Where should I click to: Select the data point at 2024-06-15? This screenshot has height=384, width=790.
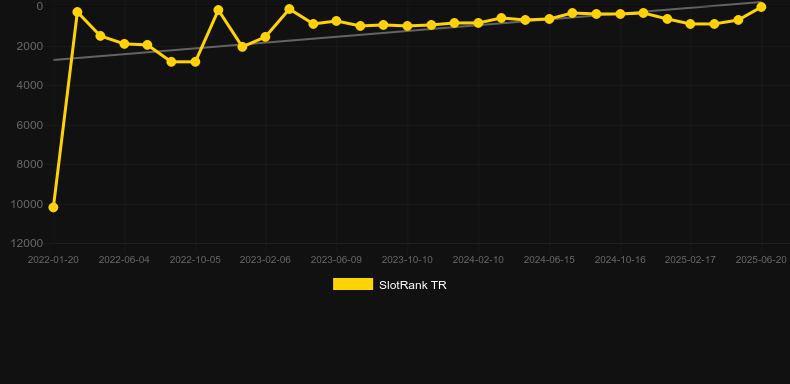pos(549,19)
